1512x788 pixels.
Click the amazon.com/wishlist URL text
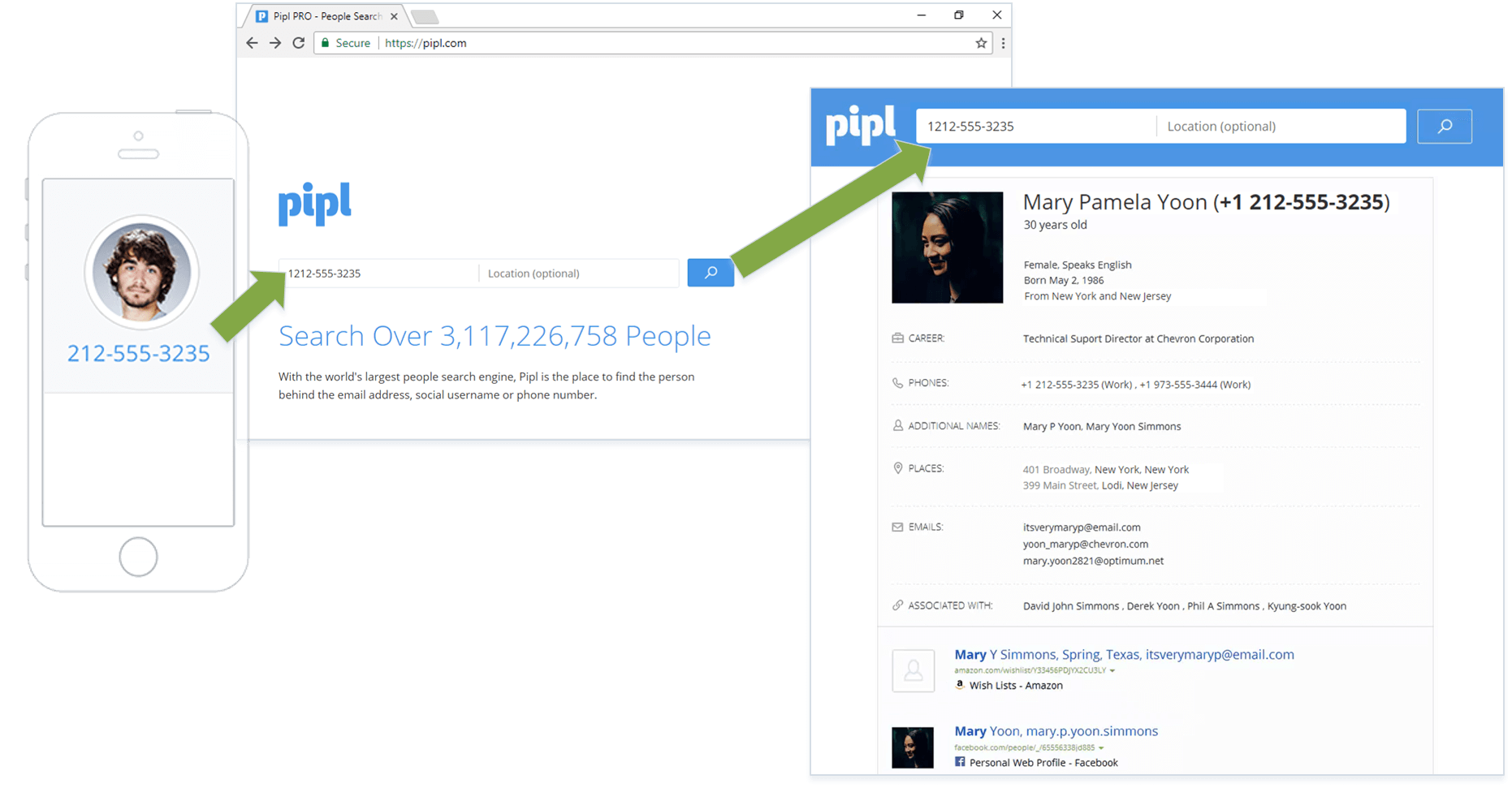click(x=1030, y=671)
